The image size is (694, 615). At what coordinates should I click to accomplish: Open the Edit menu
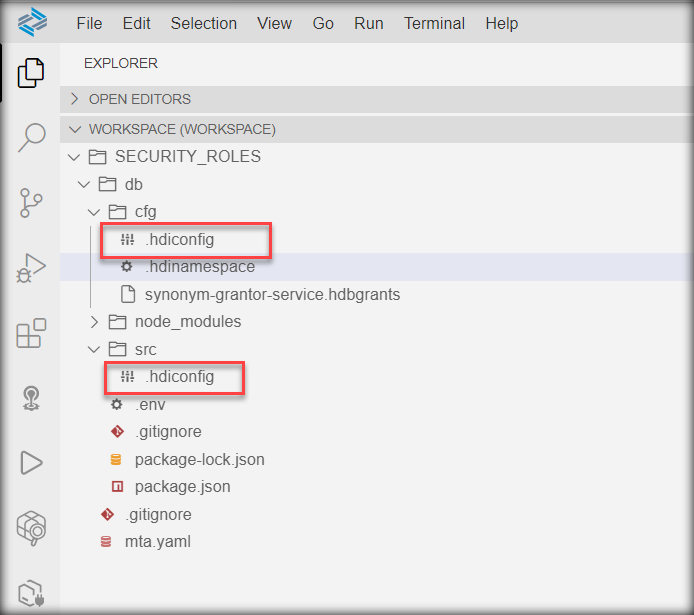click(x=136, y=23)
